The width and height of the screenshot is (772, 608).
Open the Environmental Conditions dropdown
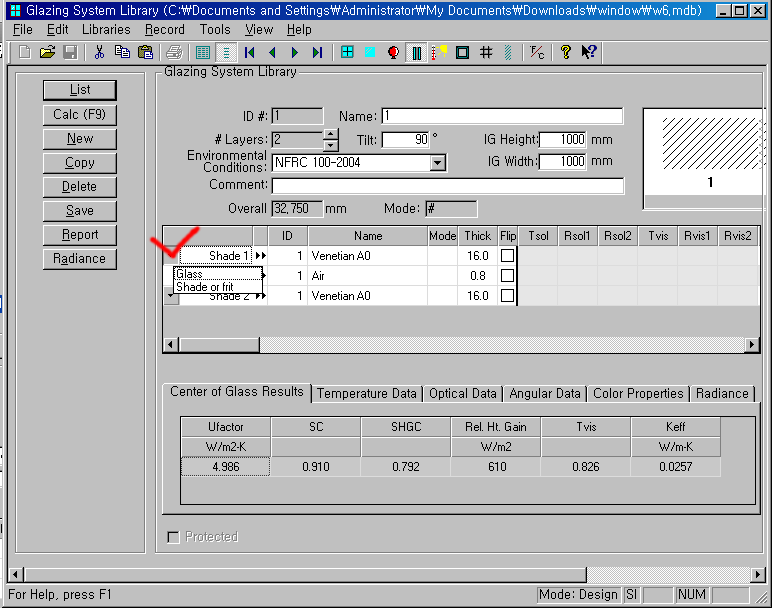[437, 162]
